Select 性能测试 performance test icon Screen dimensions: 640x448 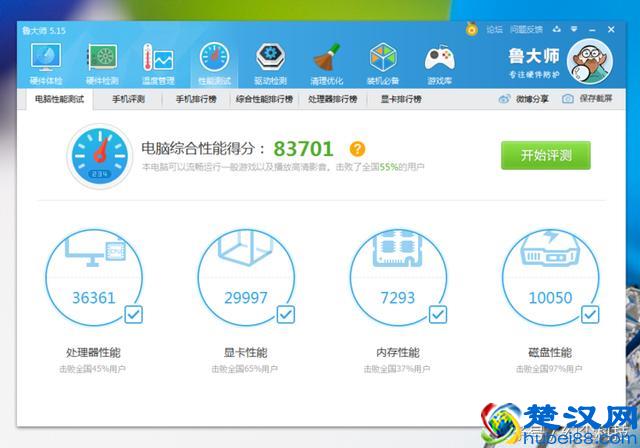pyautogui.click(x=214, y=63)
